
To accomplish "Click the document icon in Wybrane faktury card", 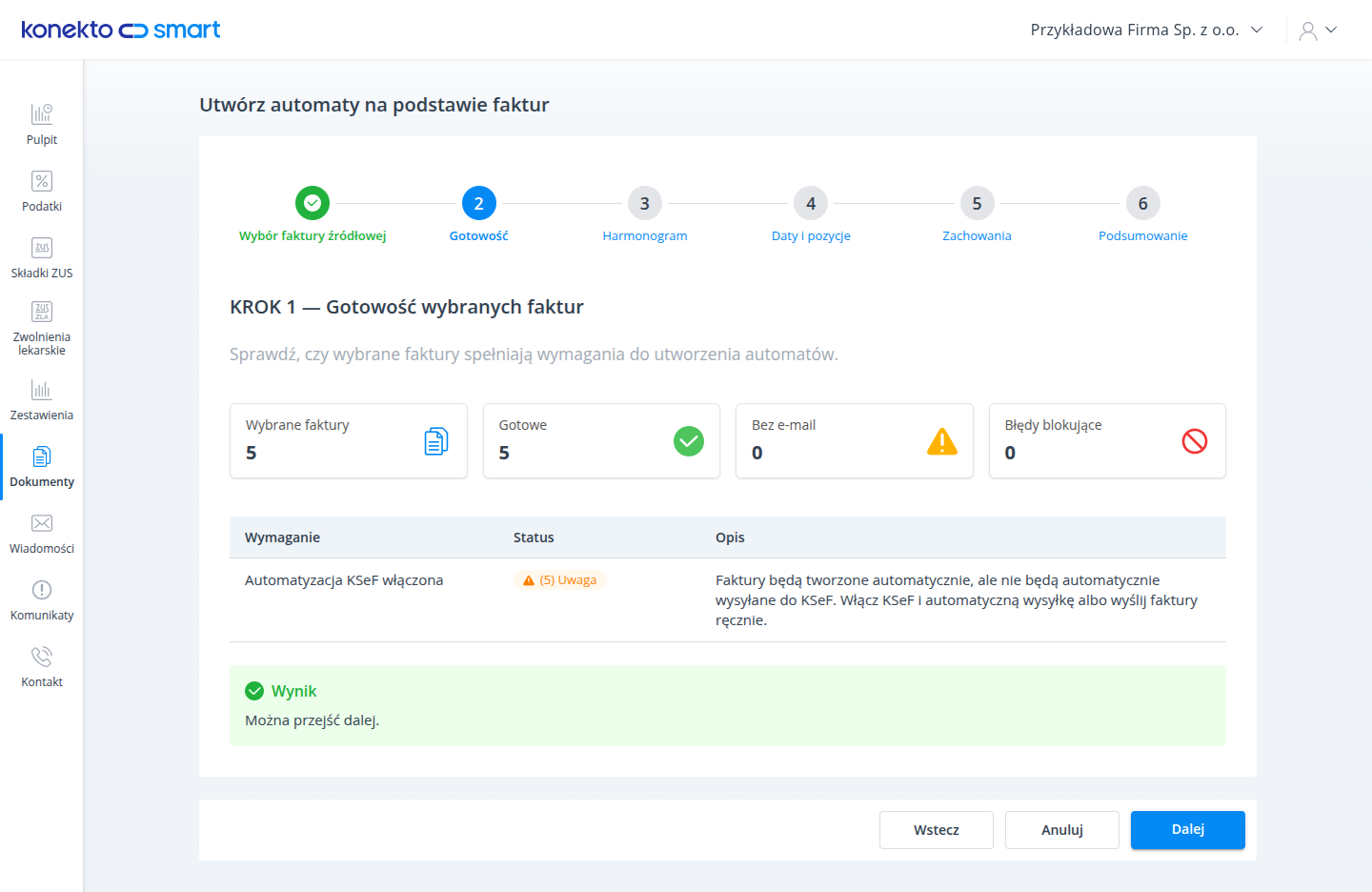I will 436,441.
